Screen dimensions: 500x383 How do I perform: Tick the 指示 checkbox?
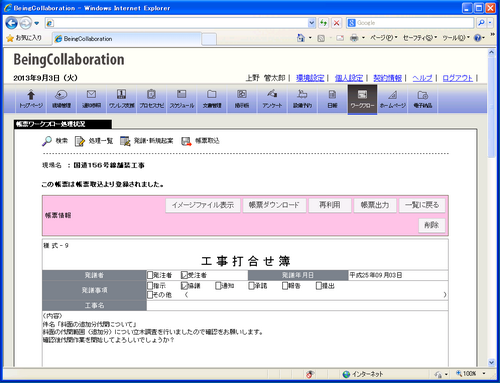(x=150, y=286)
